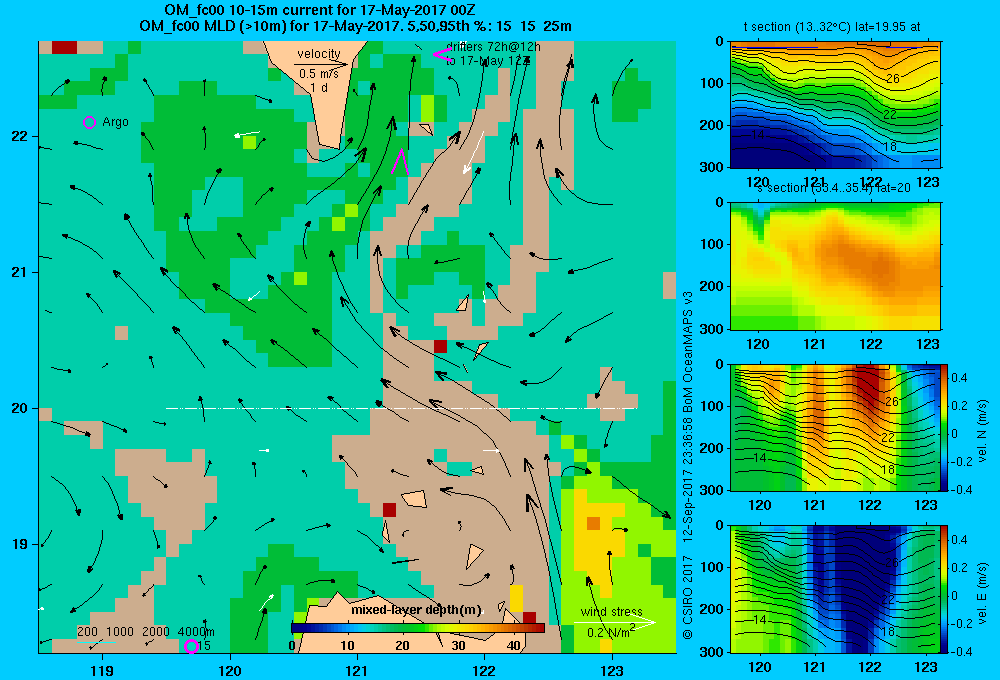Click the 'mixed-layer depth(m)' label
The image size is (1000, 680).
tap(416, 610)
